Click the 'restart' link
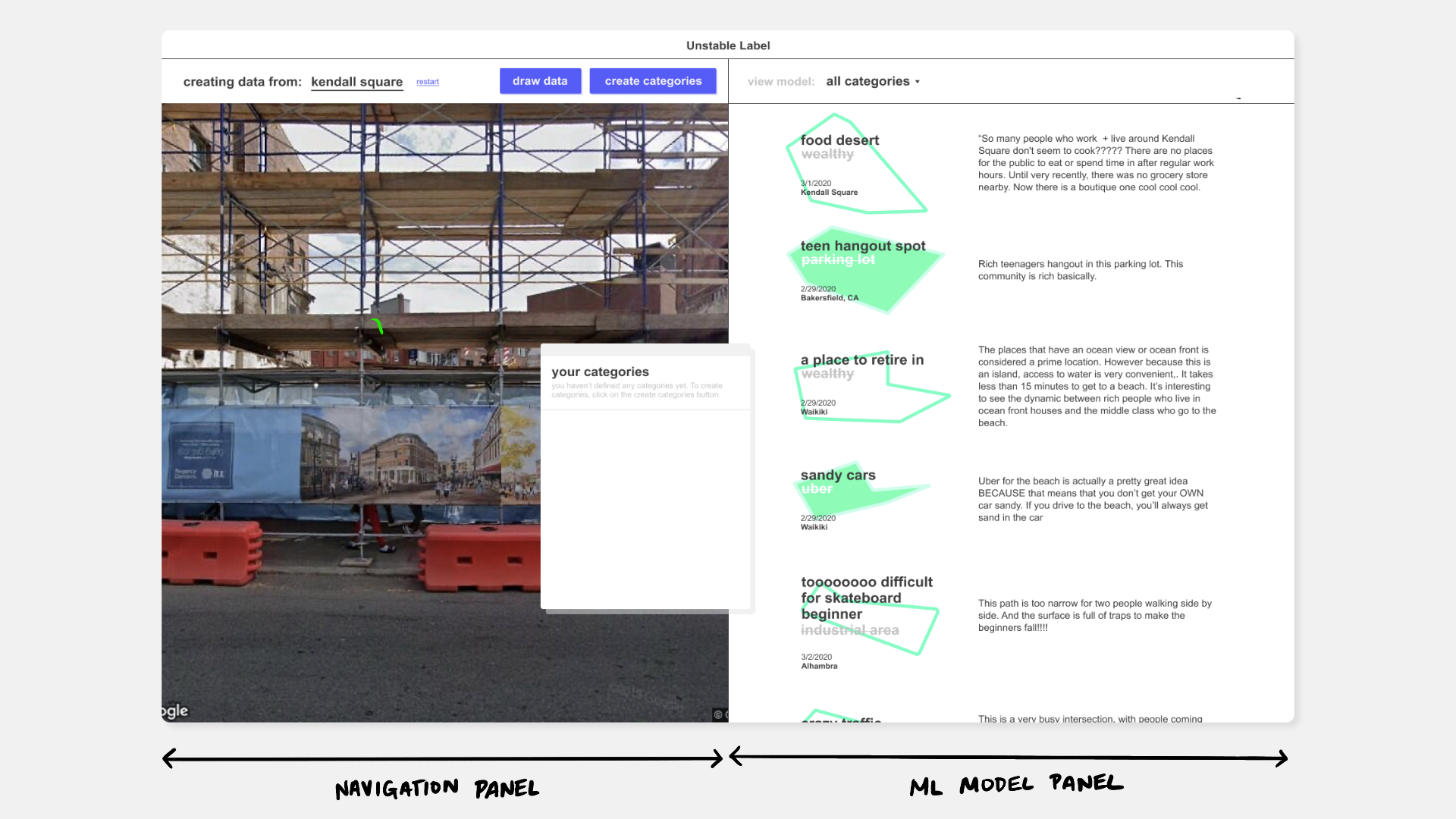Viewport: 1456px width, 819px height. (x=428, y=82)
